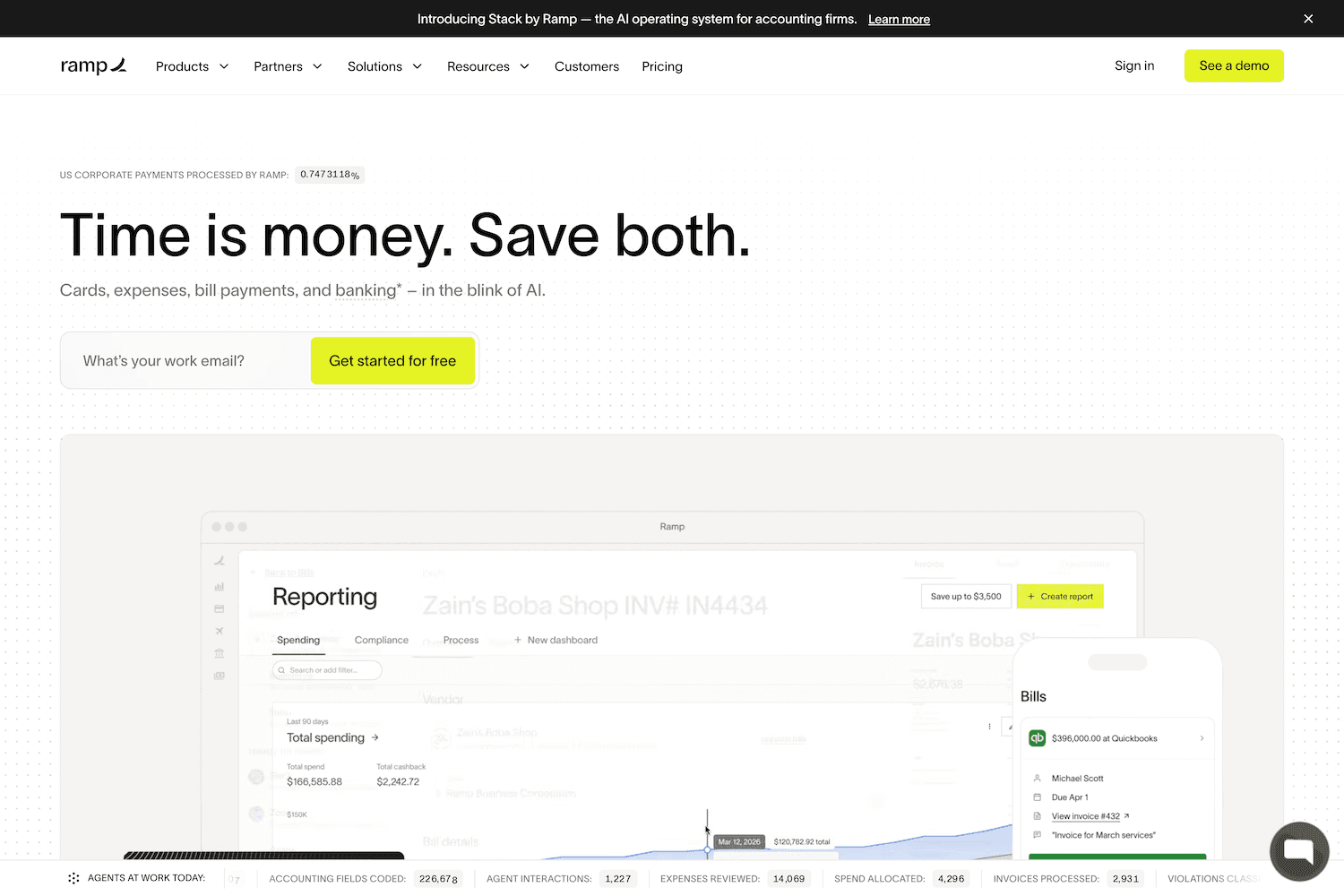Expand the Resources dropdown

[x=488, y=66]
